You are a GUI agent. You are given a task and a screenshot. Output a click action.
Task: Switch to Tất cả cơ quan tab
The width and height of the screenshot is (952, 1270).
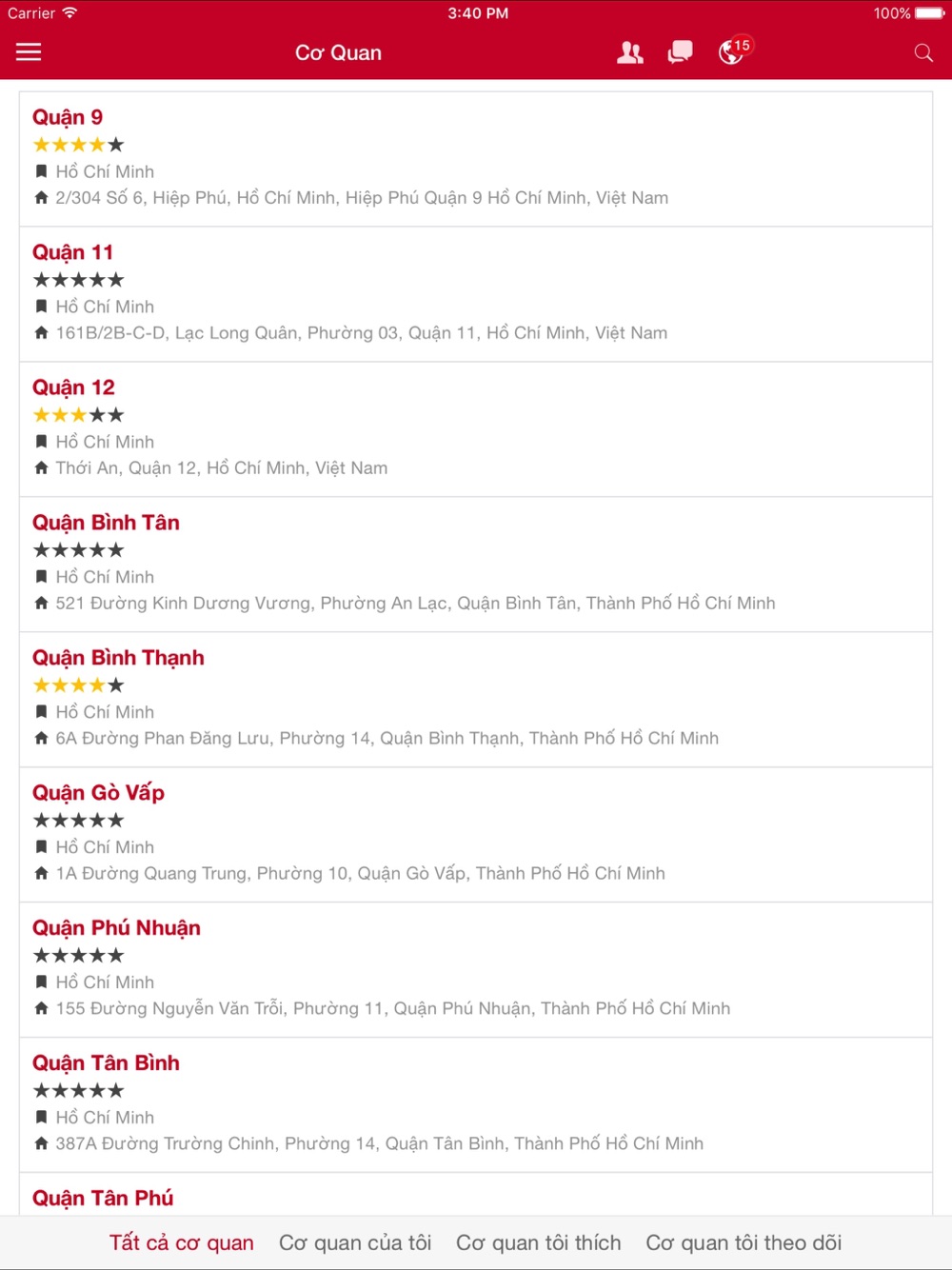(x=181, y=1242)
